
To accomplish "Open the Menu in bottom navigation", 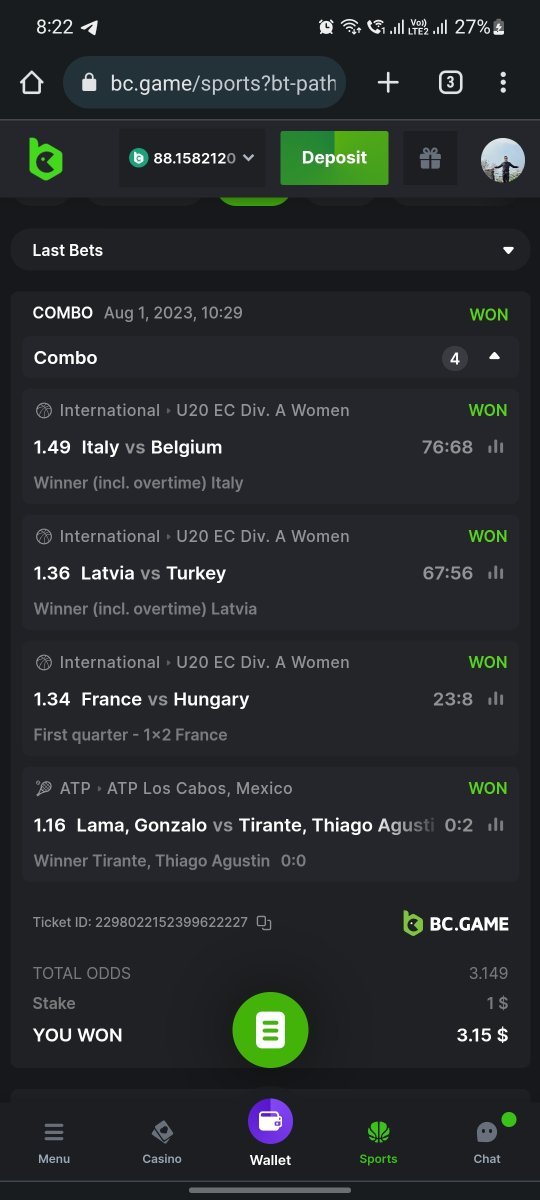I will pyautogui.click(x=54, y=1142).
